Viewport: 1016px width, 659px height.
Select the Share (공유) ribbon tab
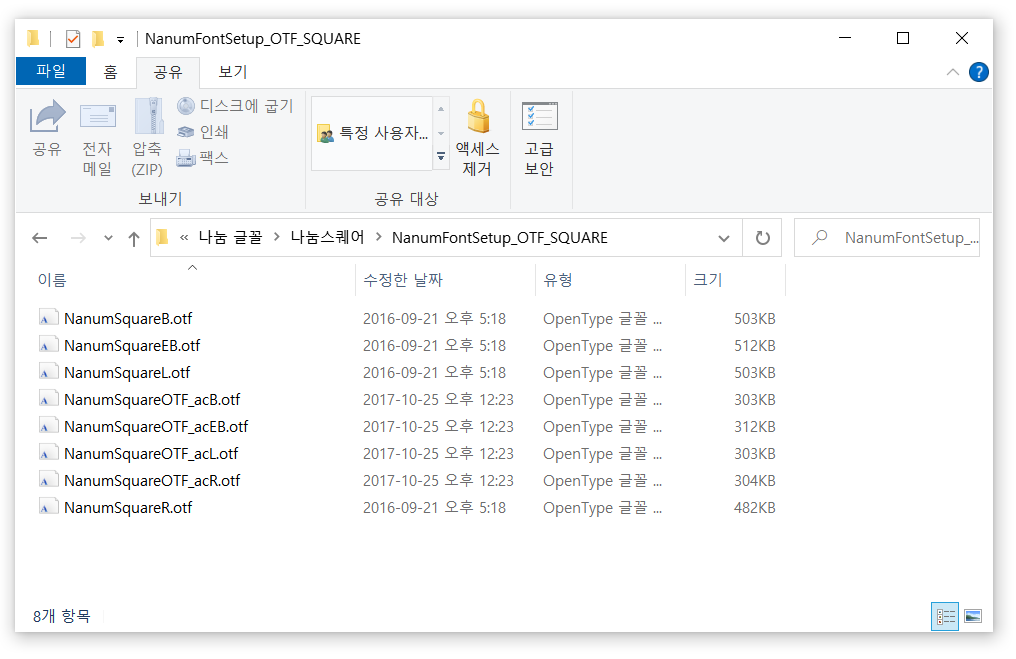click(x=168, y=72)
